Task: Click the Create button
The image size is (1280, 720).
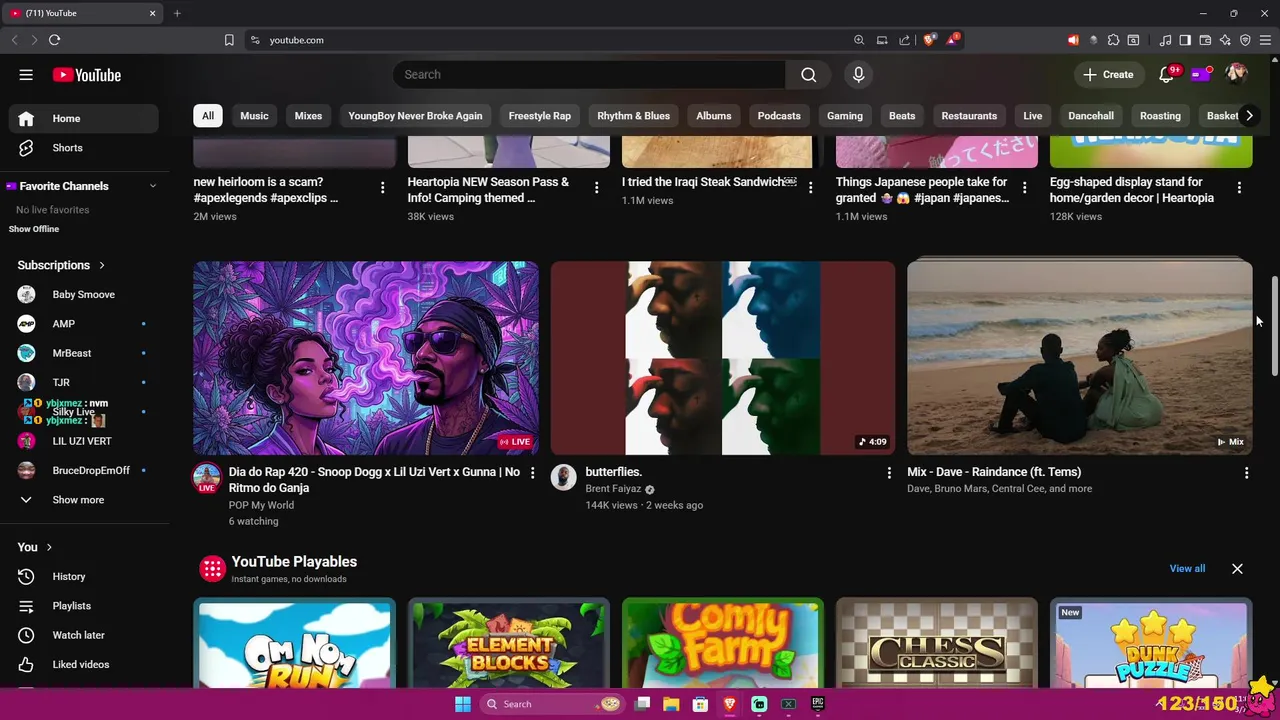Action: coord(1108,75)
